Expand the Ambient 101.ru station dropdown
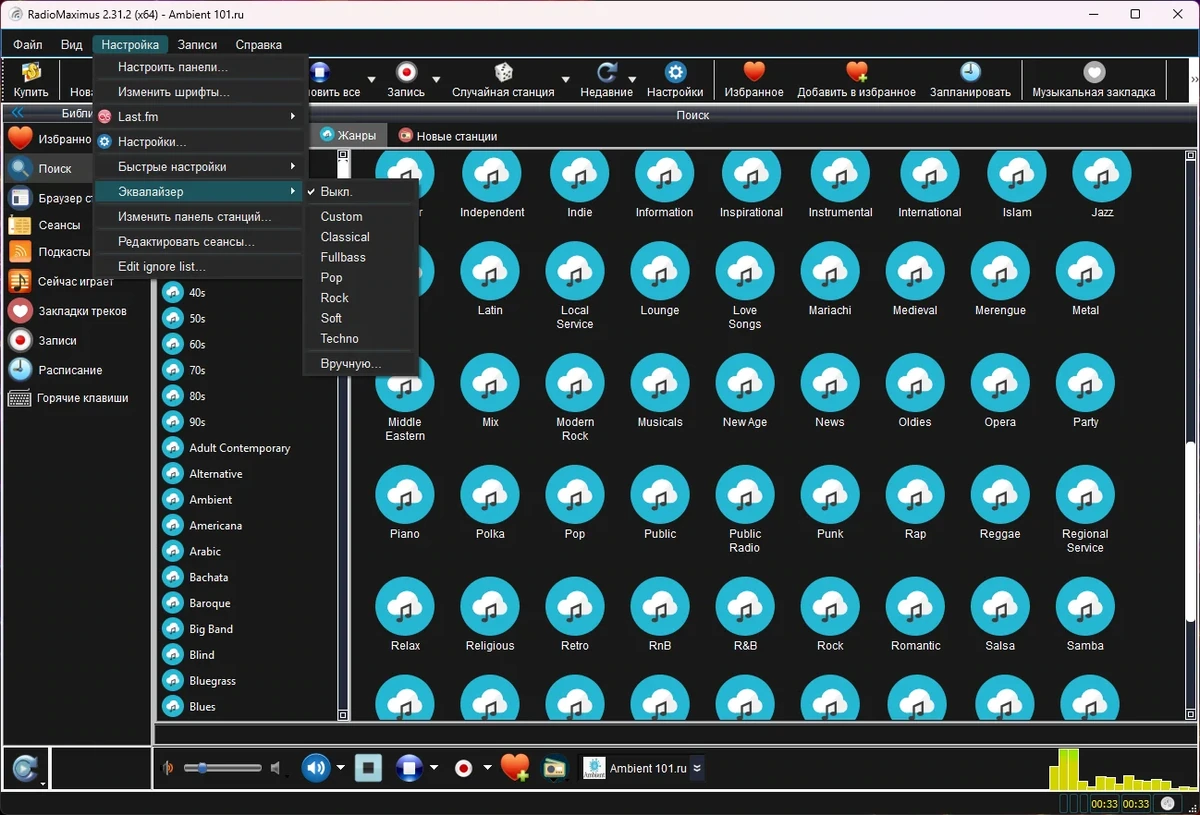The image size is (1200, 815). (x=698, y=768)
